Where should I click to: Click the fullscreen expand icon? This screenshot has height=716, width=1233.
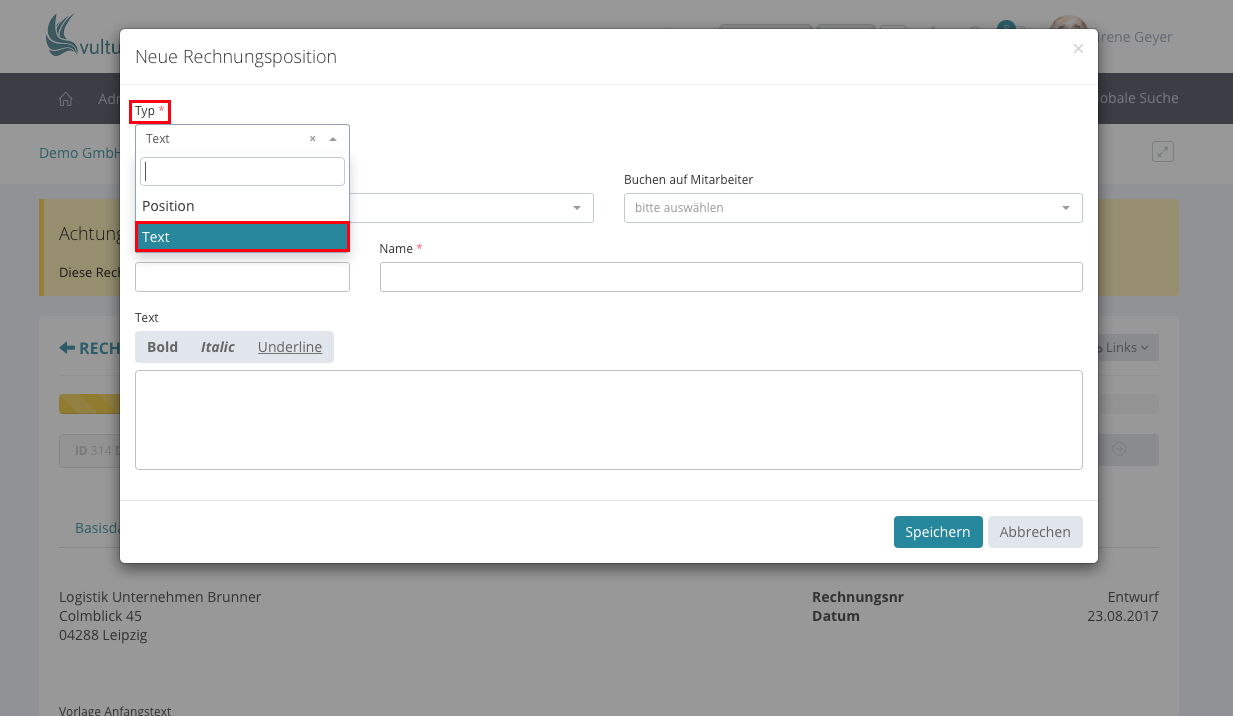(1162, 152)
